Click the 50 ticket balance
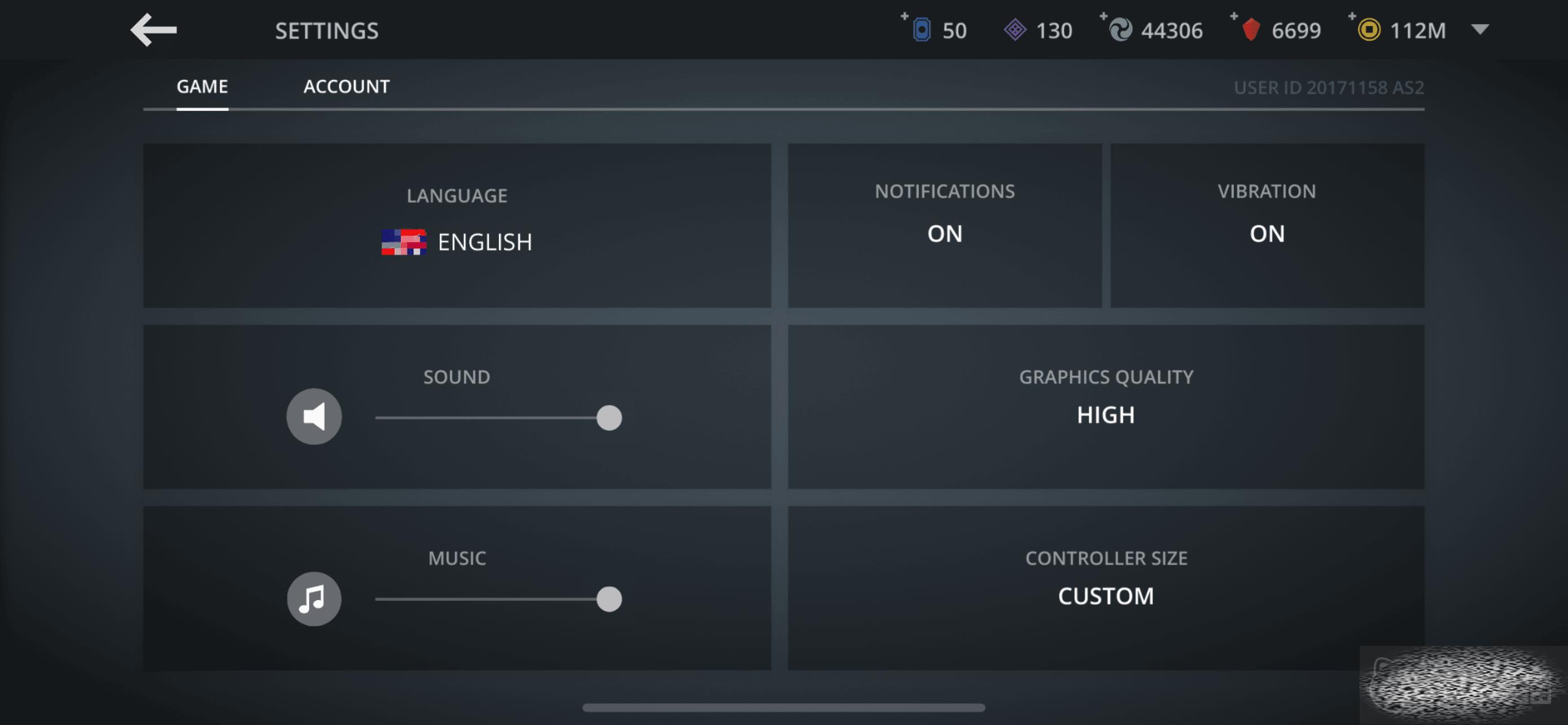This screenshot has height=725, width=1568. tap(954, 30)
